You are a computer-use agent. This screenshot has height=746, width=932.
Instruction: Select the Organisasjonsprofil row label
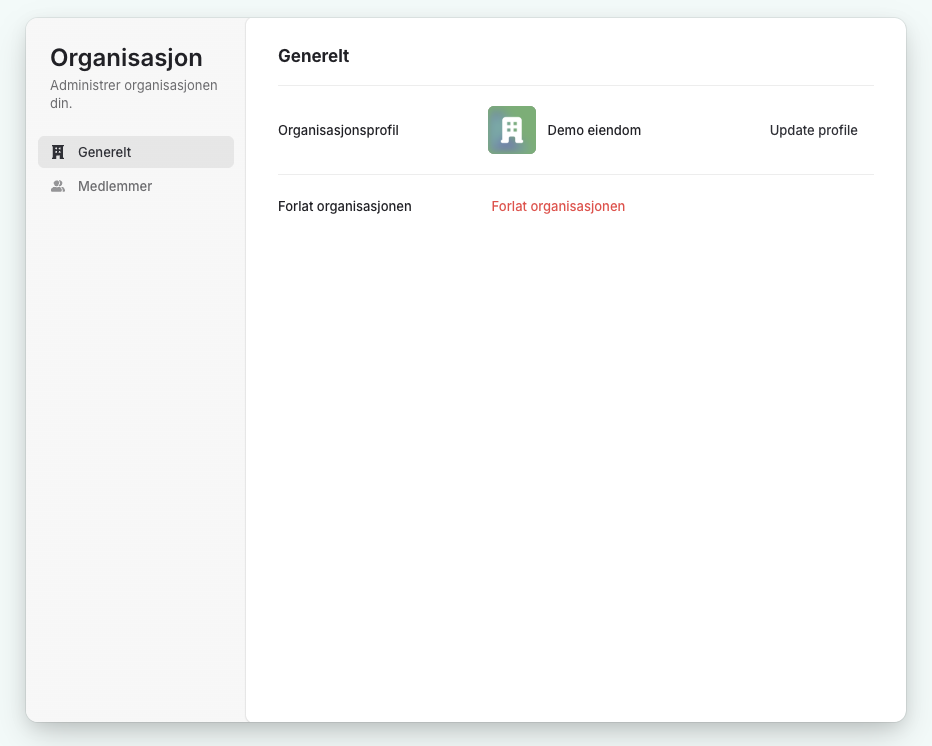(338, 130)
